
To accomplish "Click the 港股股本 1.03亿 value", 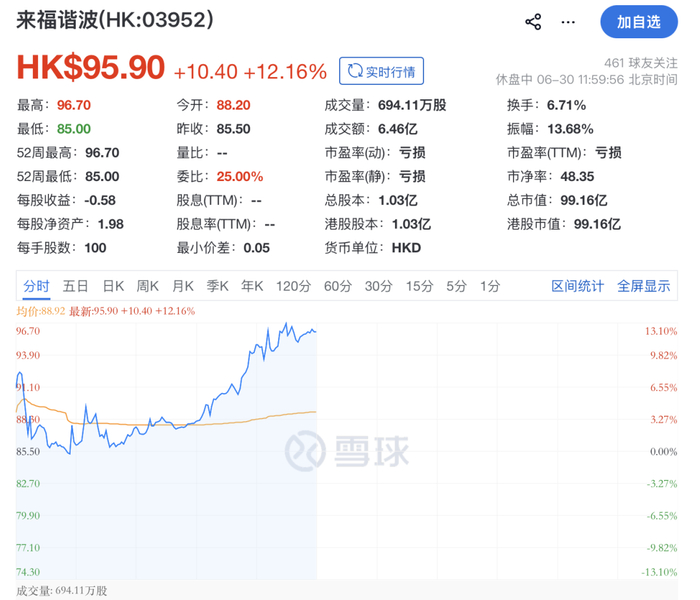I will click(411, 224).
